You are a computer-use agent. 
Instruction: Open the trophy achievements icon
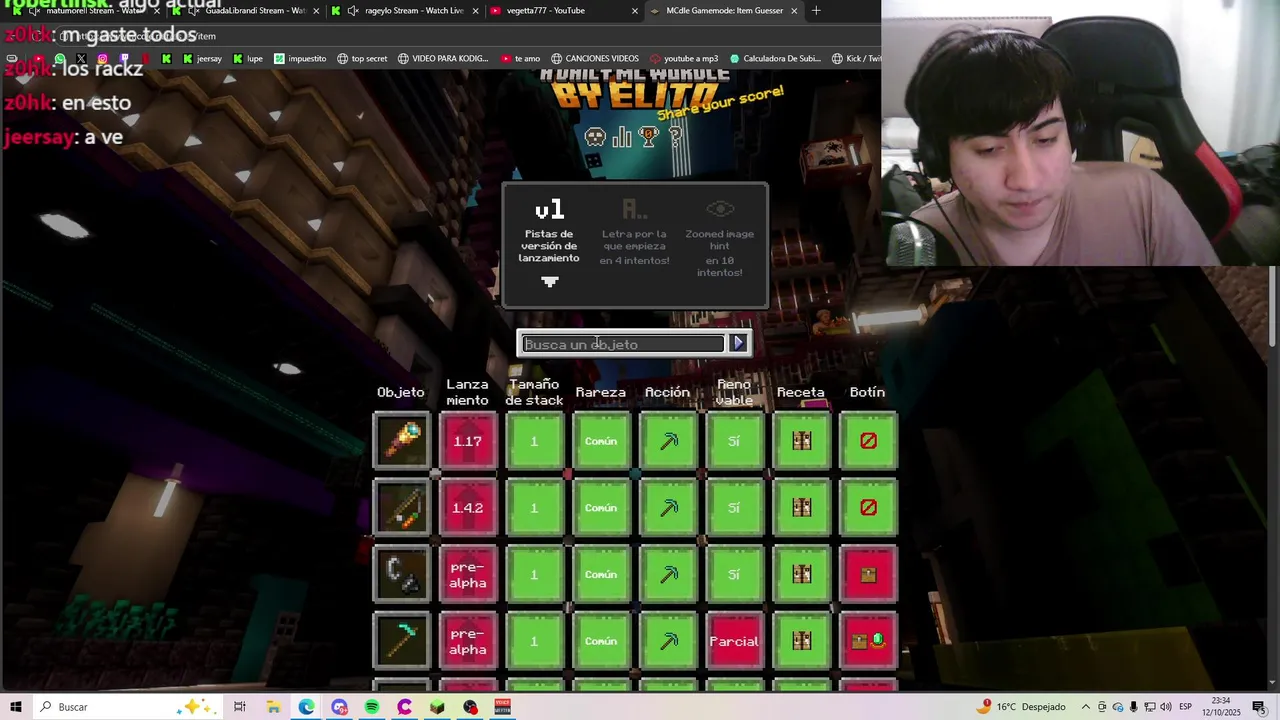649,137
